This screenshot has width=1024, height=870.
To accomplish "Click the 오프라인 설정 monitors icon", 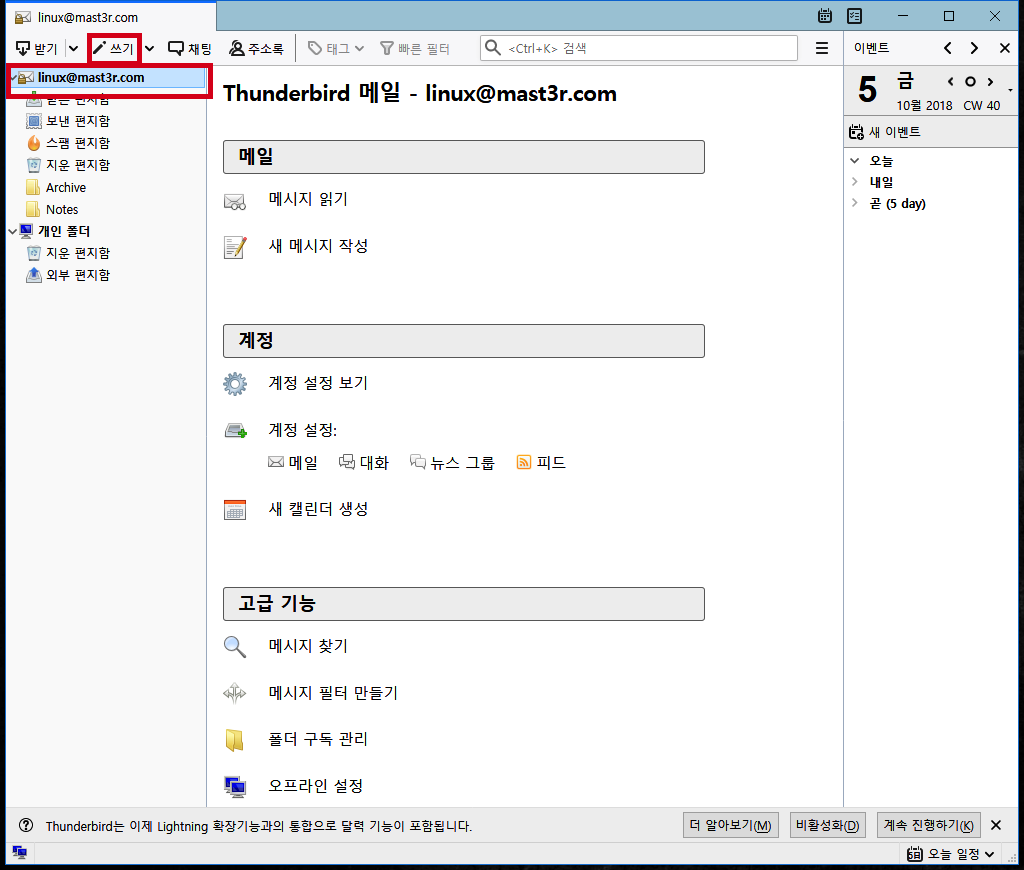I will [235, 787].
